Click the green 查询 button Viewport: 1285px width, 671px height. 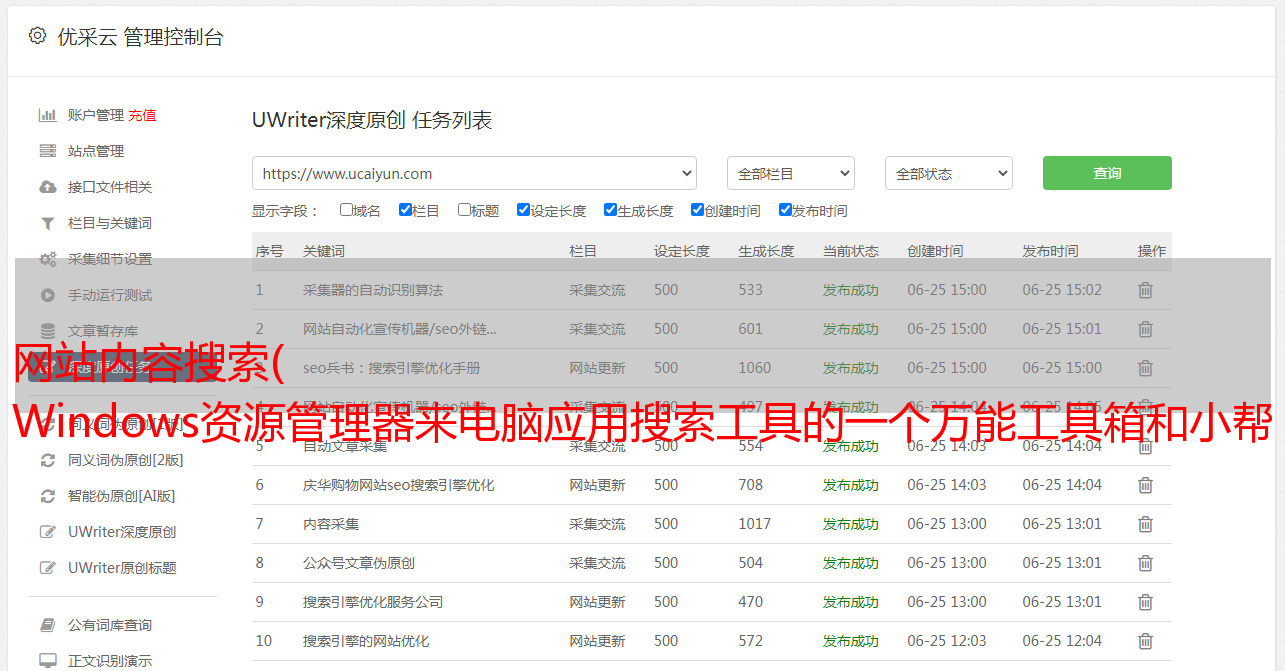(x=1107, y=173)
